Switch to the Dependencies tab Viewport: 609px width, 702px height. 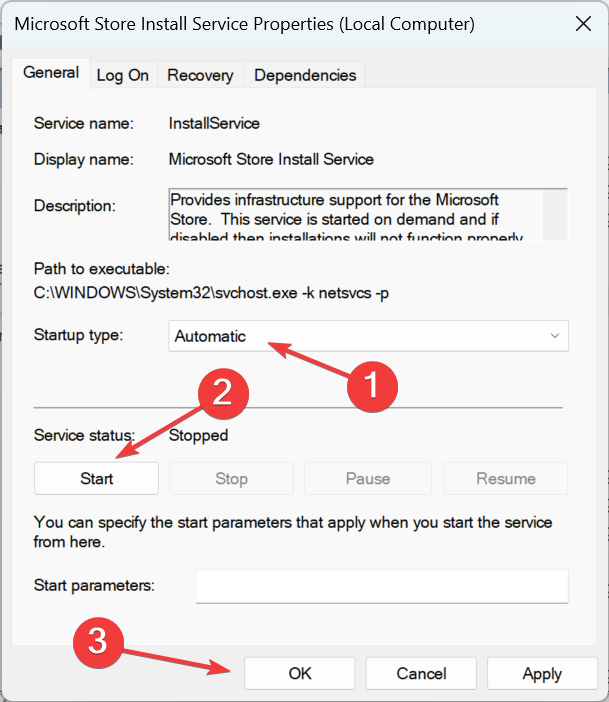[x=305, y=75]
